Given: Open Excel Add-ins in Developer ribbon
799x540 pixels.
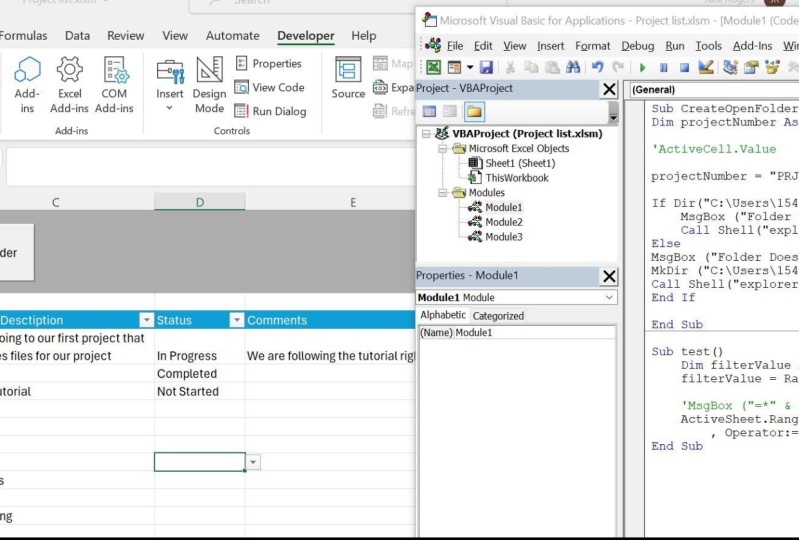Looking at the screenshot, I should pos(69,85).
